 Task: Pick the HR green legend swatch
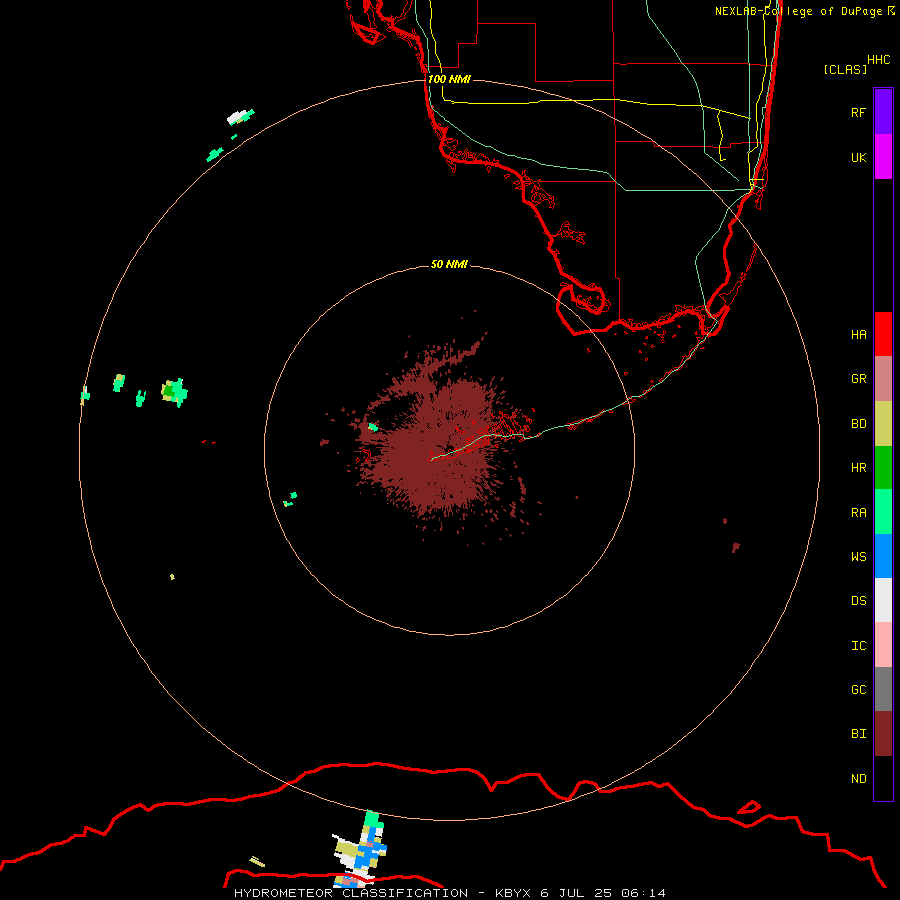click(883, 468)
